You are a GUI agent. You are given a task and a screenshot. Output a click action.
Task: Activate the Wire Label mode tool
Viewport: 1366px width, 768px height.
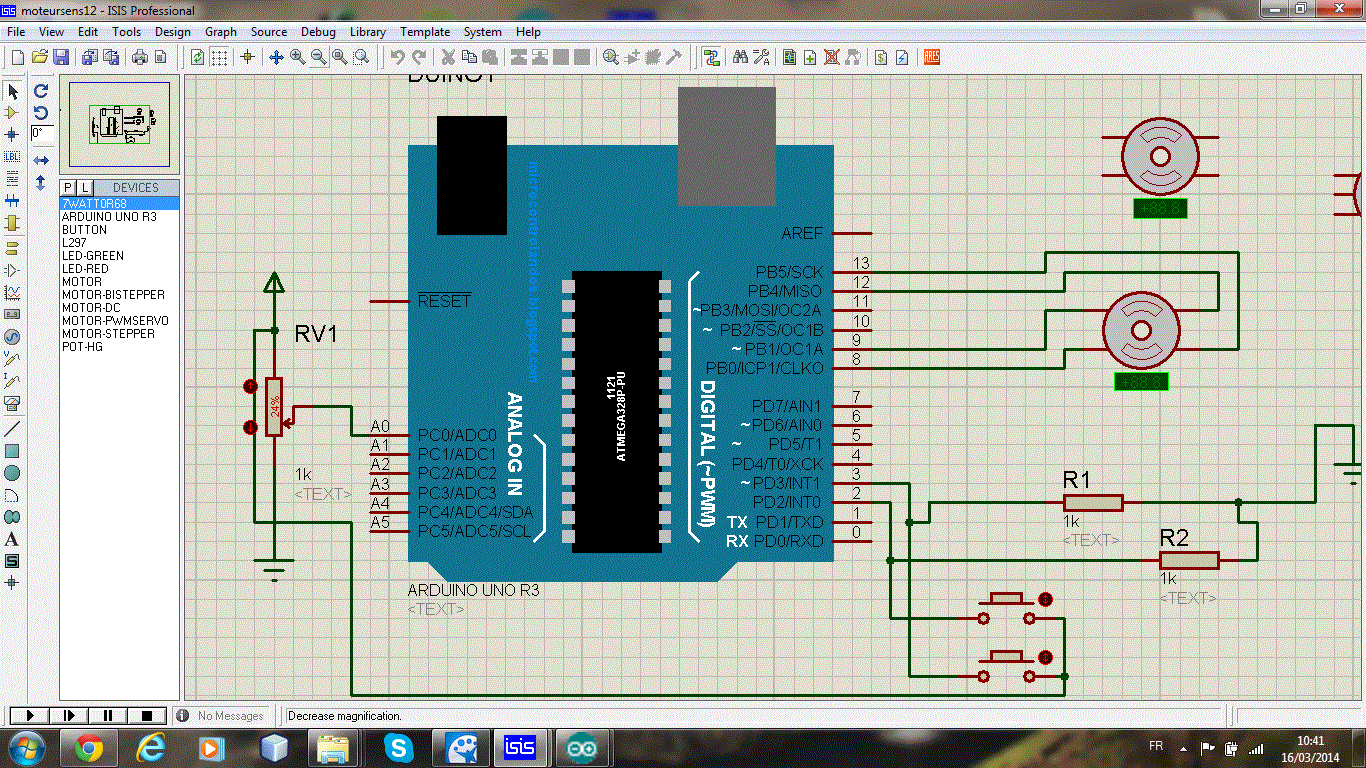pos(13,157)
